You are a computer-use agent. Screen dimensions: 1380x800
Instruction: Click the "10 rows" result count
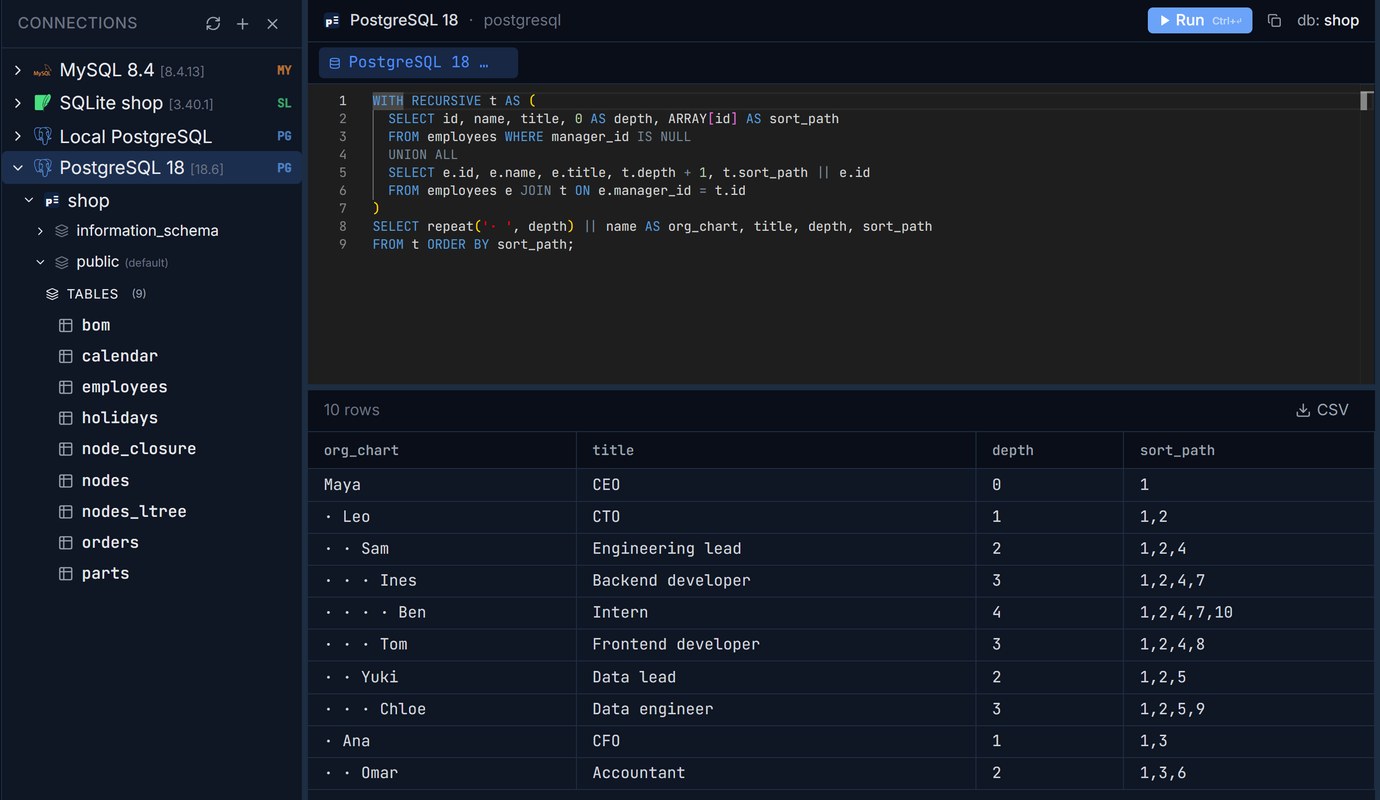[x=351, y=410]
